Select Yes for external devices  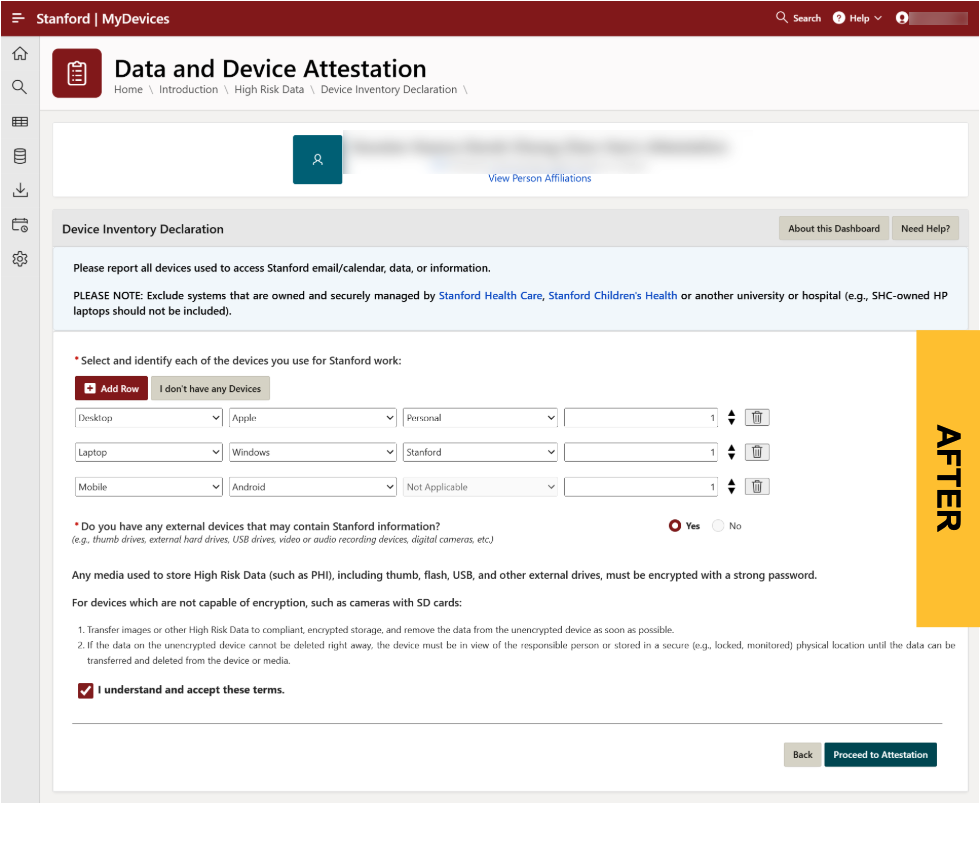674,526
